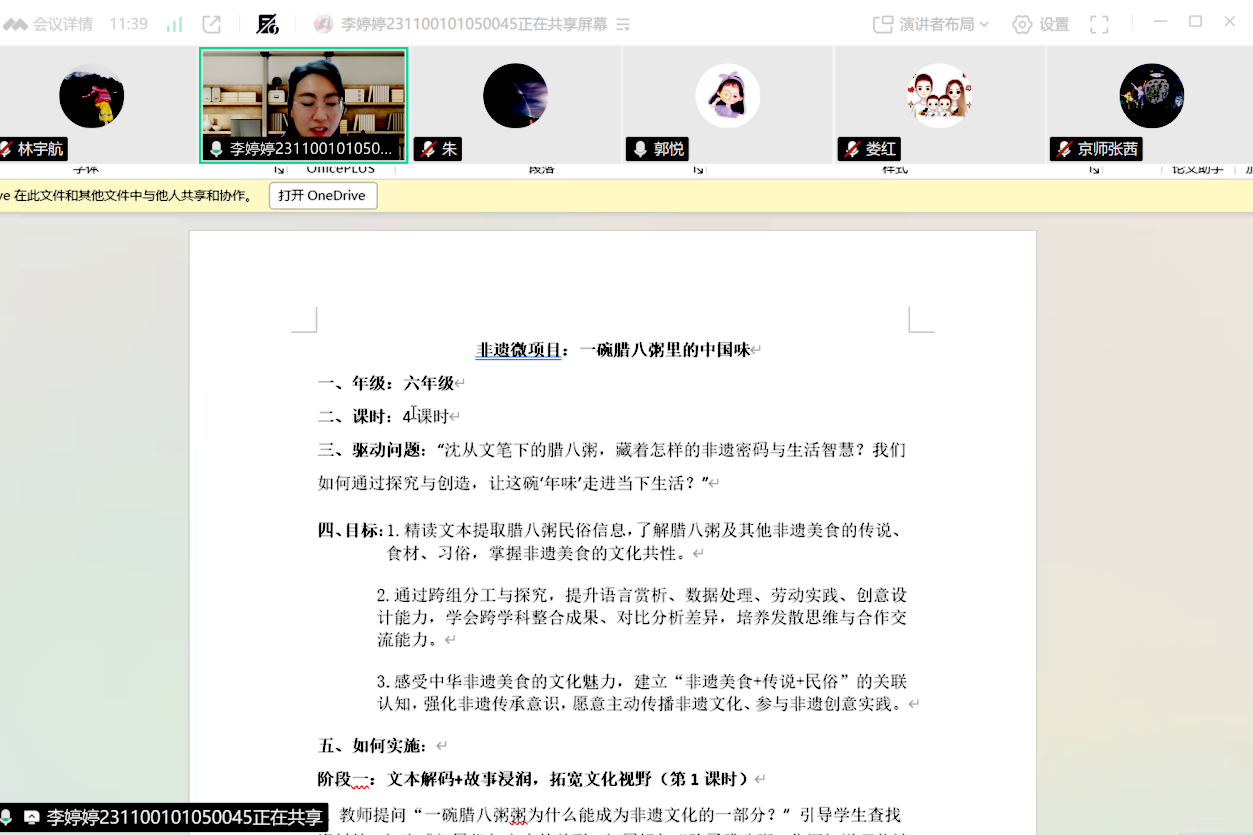Open meeting 设置 settings gear
The height and width of the screenshot is (835, 1253).
1039,23
